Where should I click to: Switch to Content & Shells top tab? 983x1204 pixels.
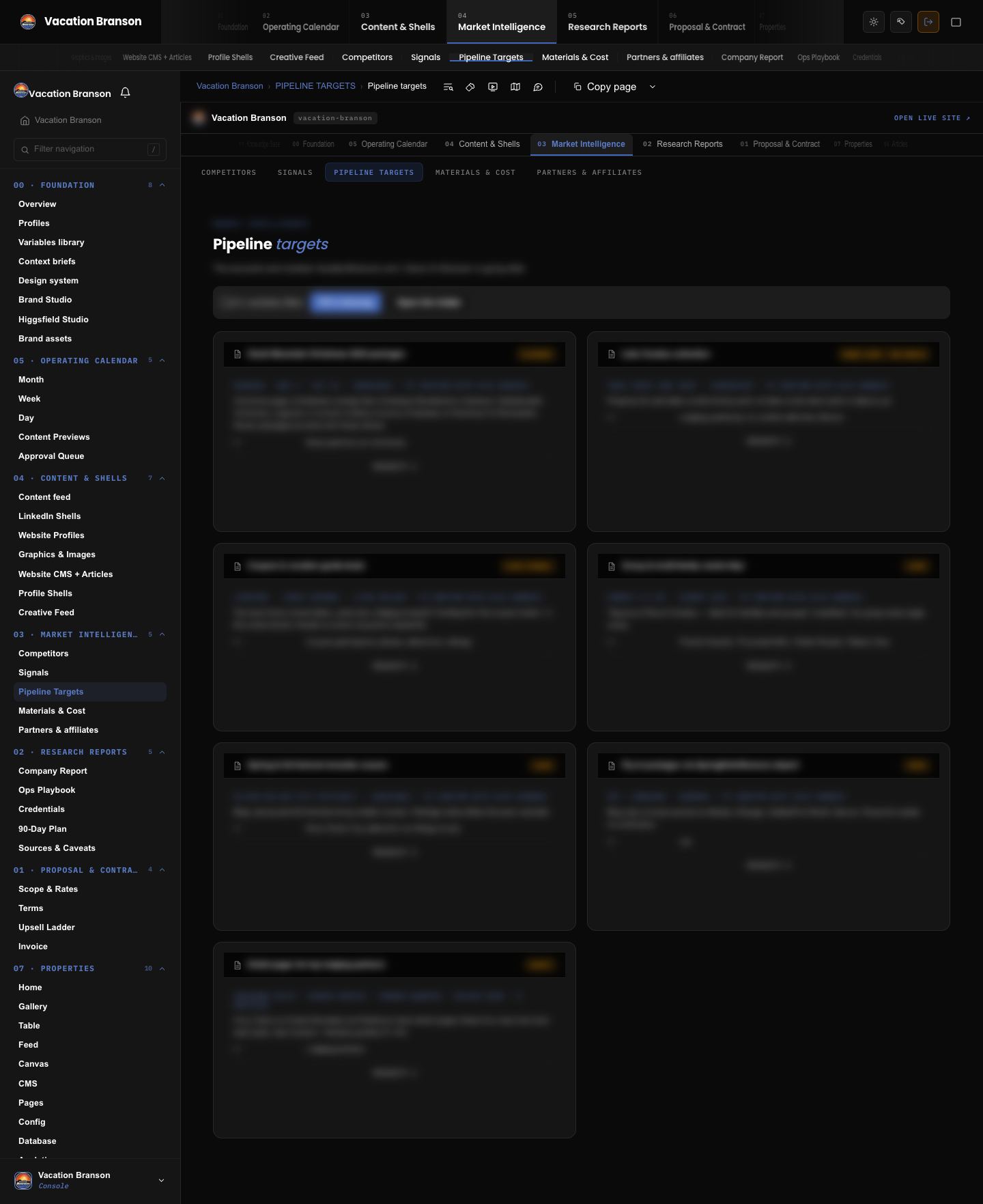[x=398, y=22]
